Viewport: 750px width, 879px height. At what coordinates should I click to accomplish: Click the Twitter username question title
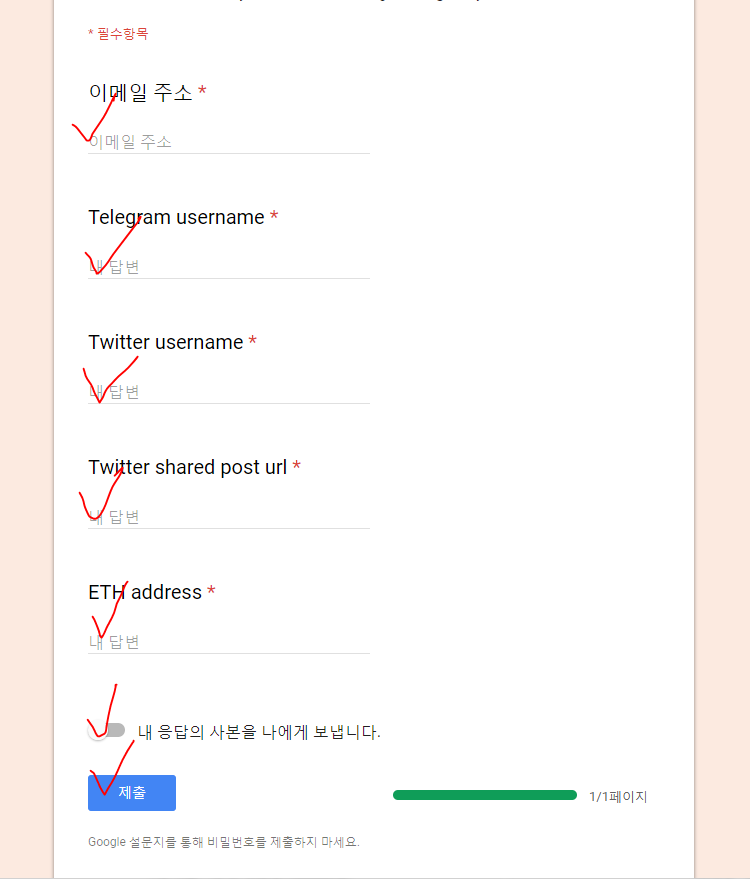(x=165, y=343)
